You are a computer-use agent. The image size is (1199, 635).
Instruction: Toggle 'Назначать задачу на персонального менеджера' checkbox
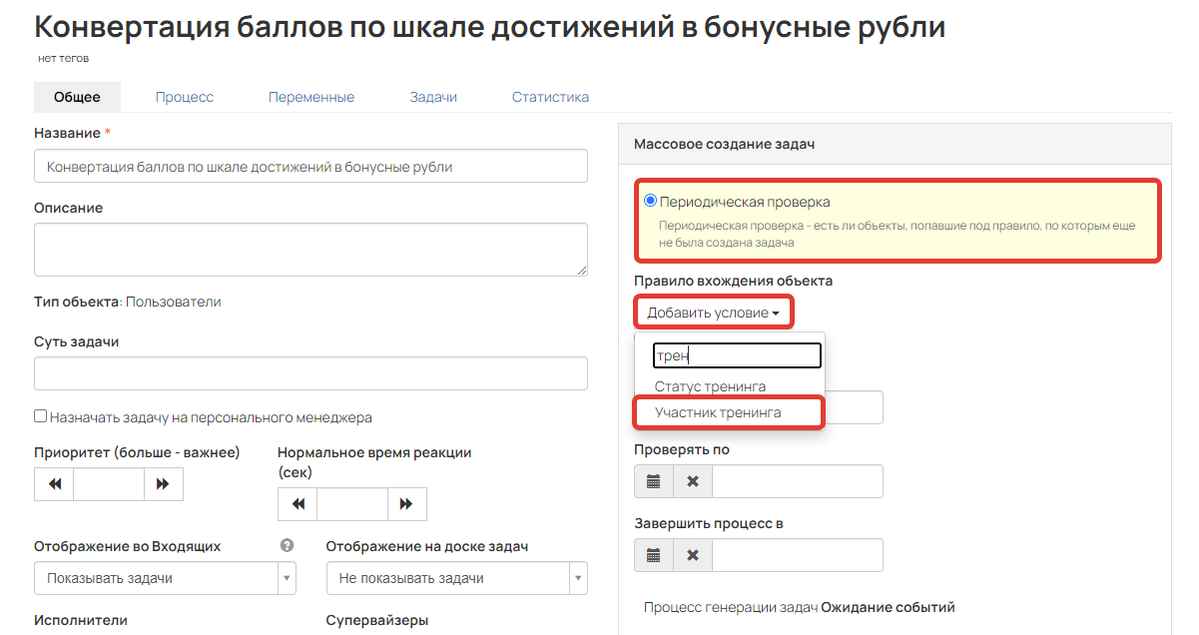41,416
